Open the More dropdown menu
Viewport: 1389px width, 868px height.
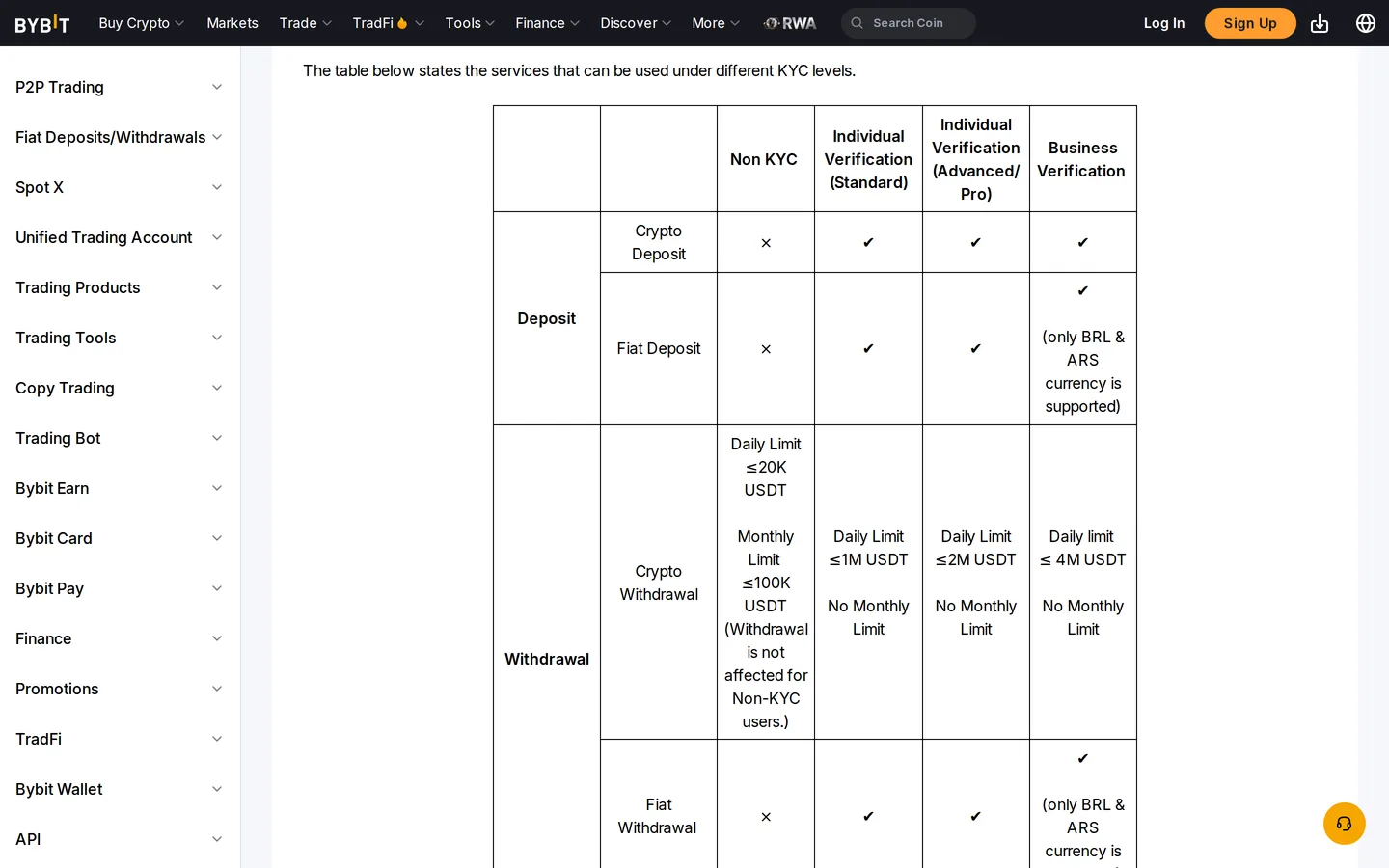[716, 23]
